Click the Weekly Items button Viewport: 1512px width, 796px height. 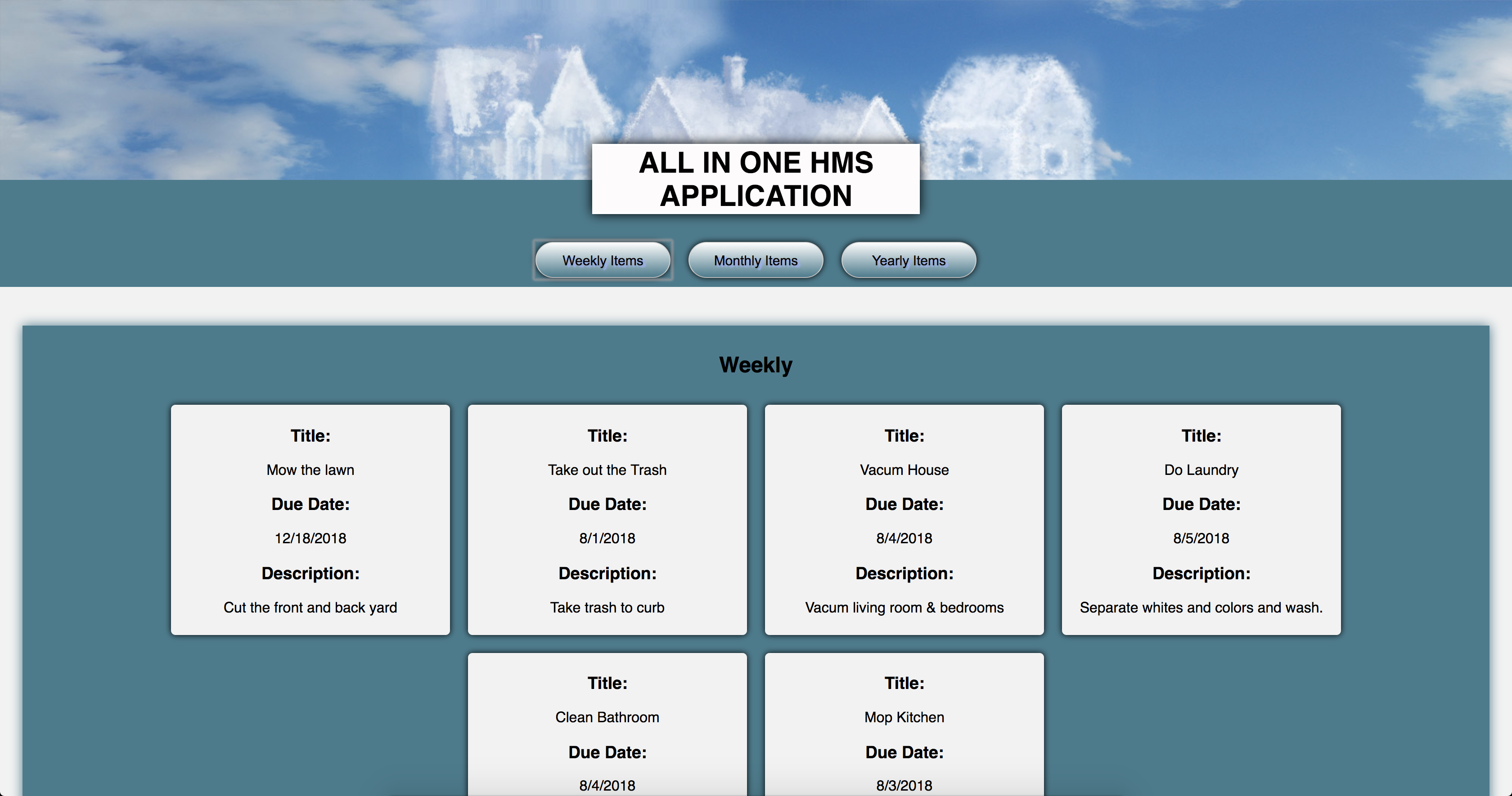(602, 260)
